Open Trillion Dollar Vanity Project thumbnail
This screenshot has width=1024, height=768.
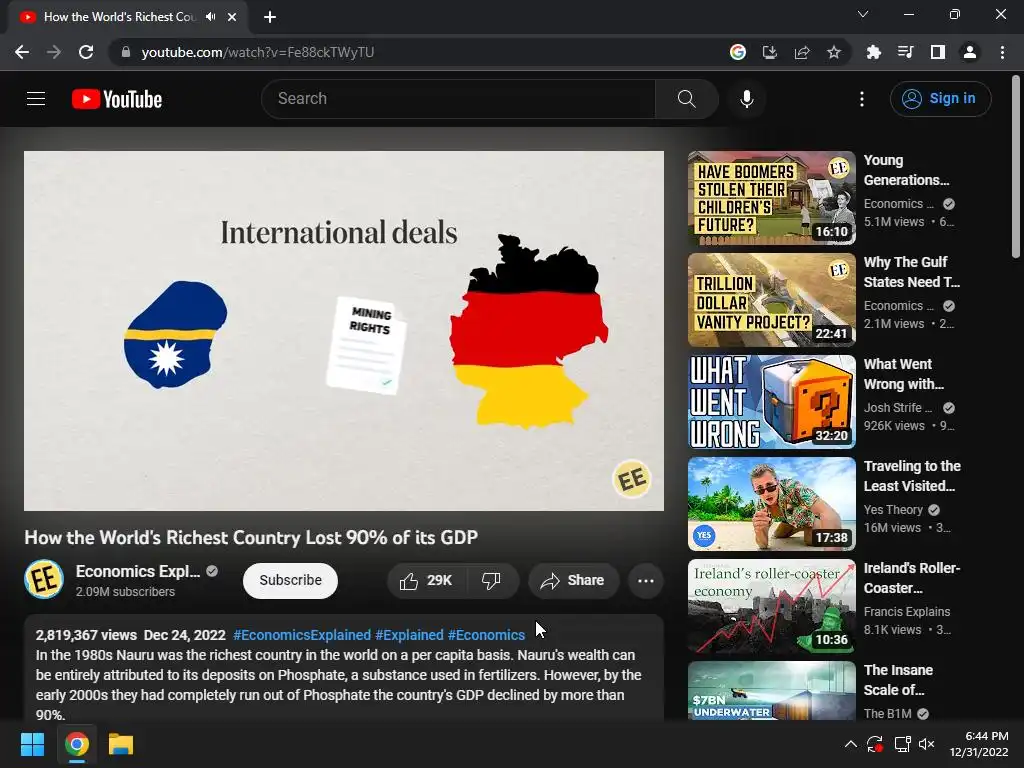click(771, 300)
